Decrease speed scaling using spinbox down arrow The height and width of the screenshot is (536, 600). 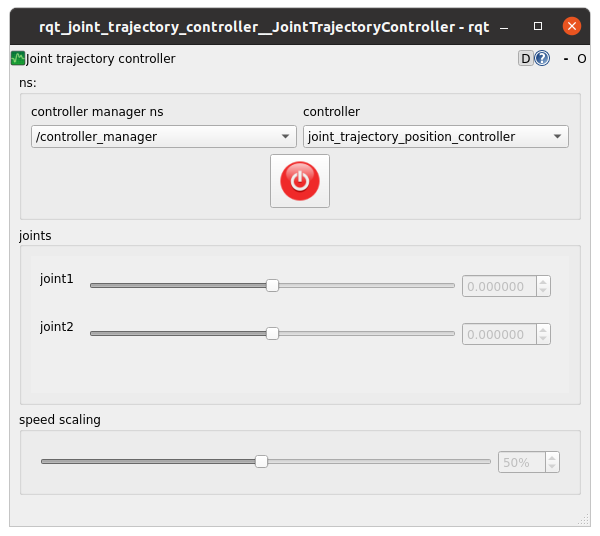pyautogui.click(x=551, y=467)
